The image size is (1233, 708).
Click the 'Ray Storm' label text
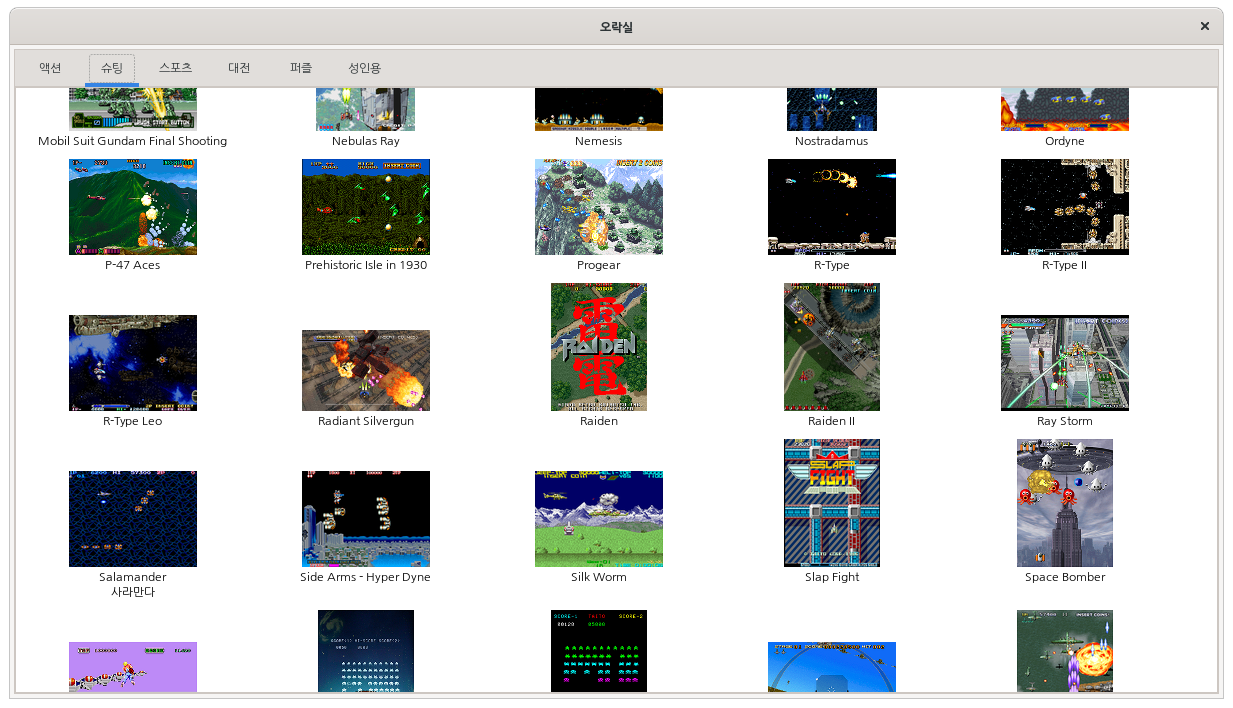click(1065, 421)
